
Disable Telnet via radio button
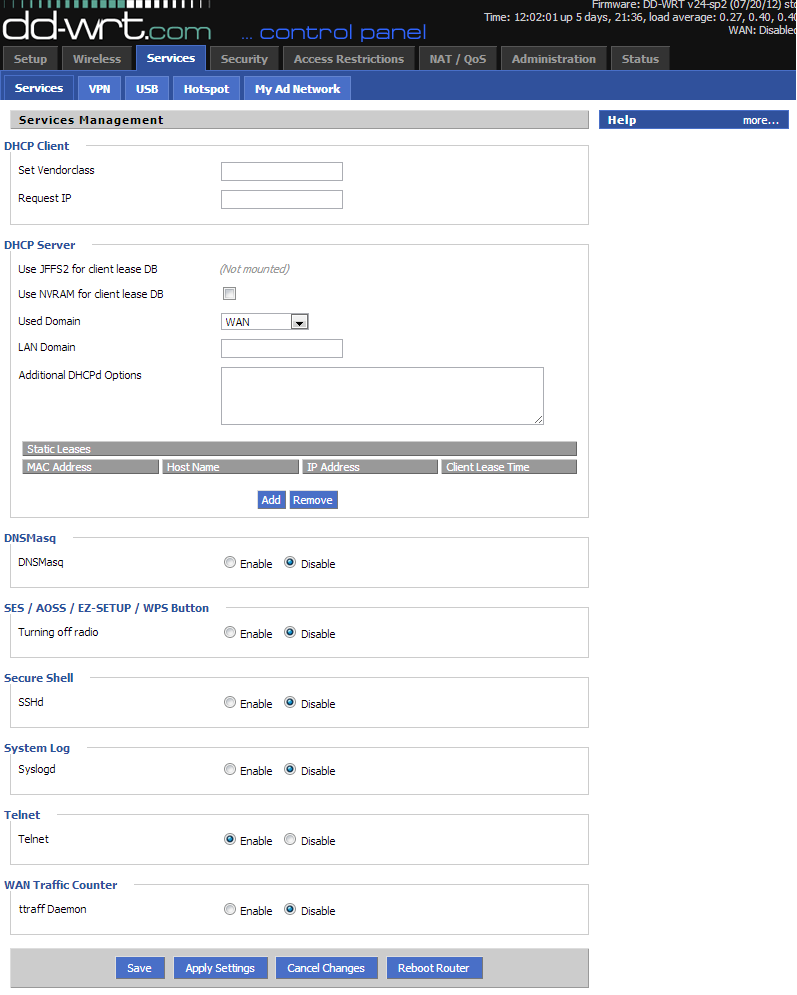(x=290, y=840)
